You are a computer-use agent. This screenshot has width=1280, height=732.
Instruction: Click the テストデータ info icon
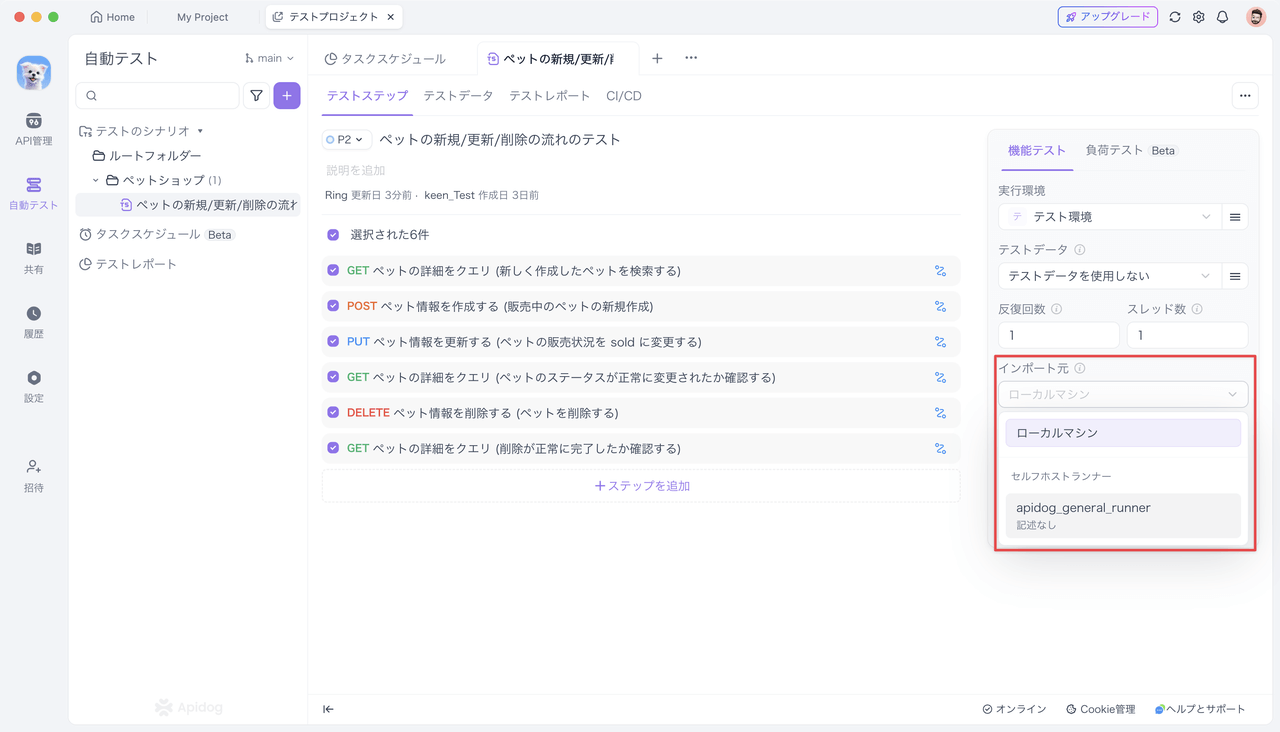1080,250
